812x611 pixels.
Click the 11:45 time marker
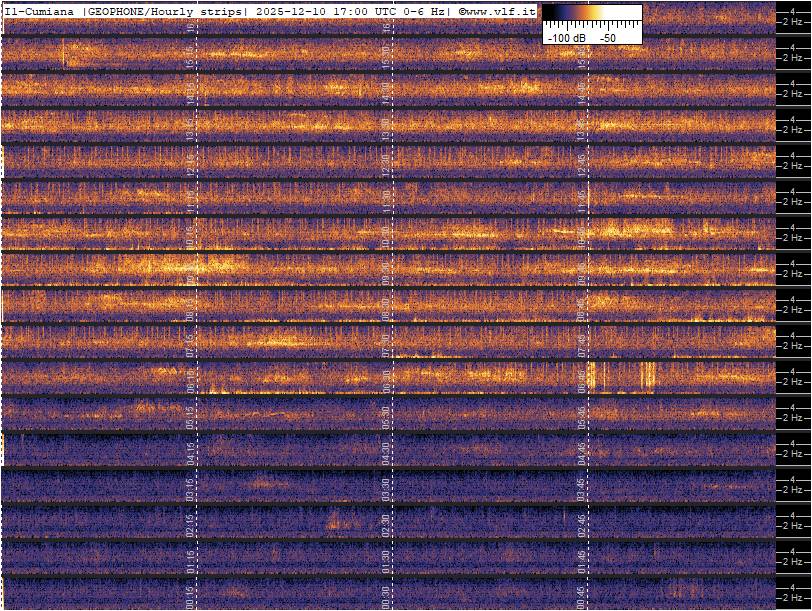click(x=582, y=199)
